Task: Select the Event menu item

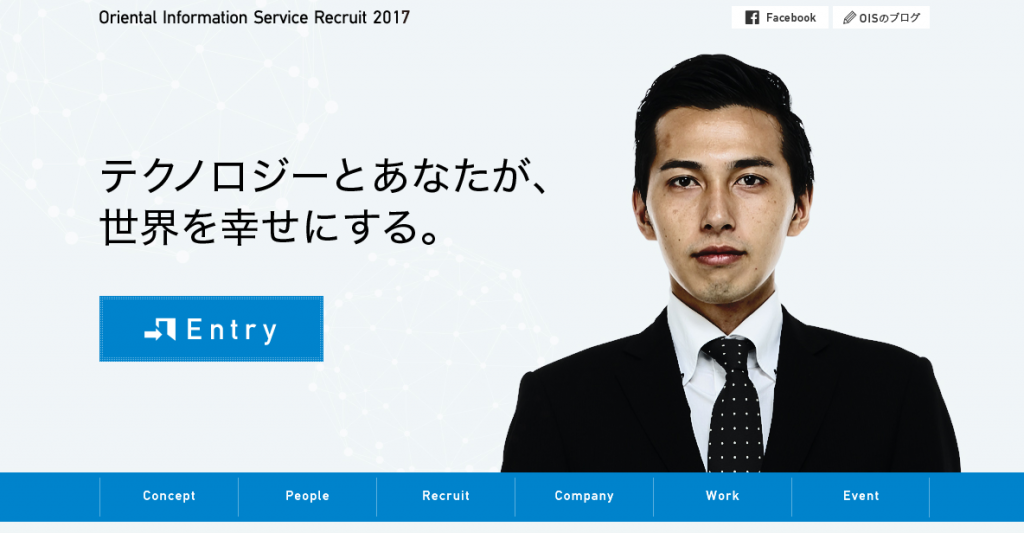Action: click(861, 496)
